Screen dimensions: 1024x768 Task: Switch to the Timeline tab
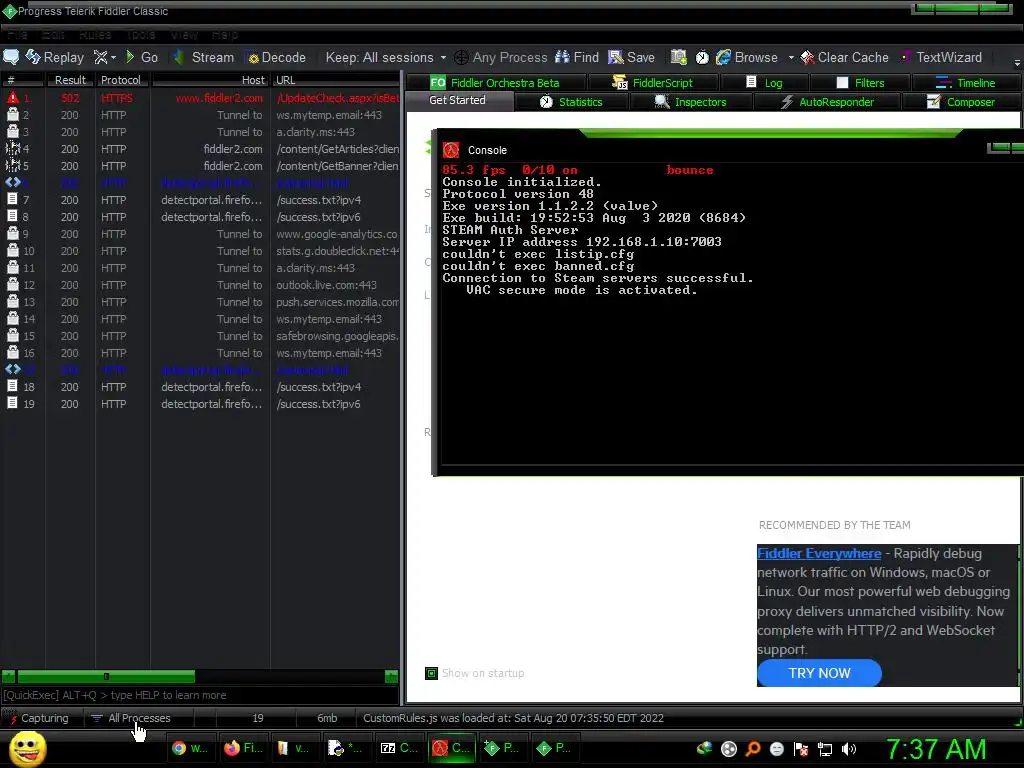(x=966, y=83)
